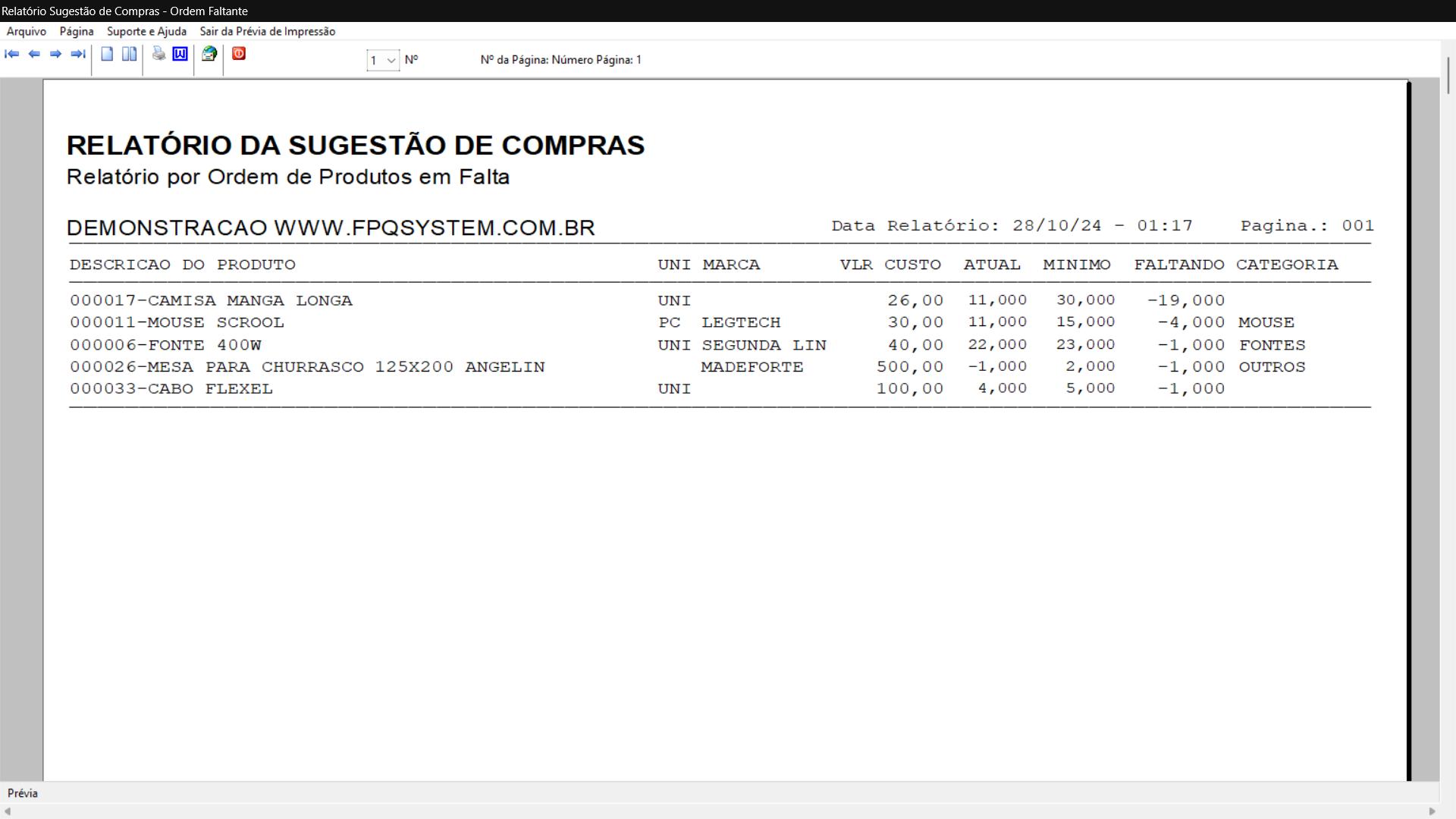Image resolution: width=1456 pixels, height=819 pixels.
Task: Click the ATUAL column header
Action: tap(992, 265)
